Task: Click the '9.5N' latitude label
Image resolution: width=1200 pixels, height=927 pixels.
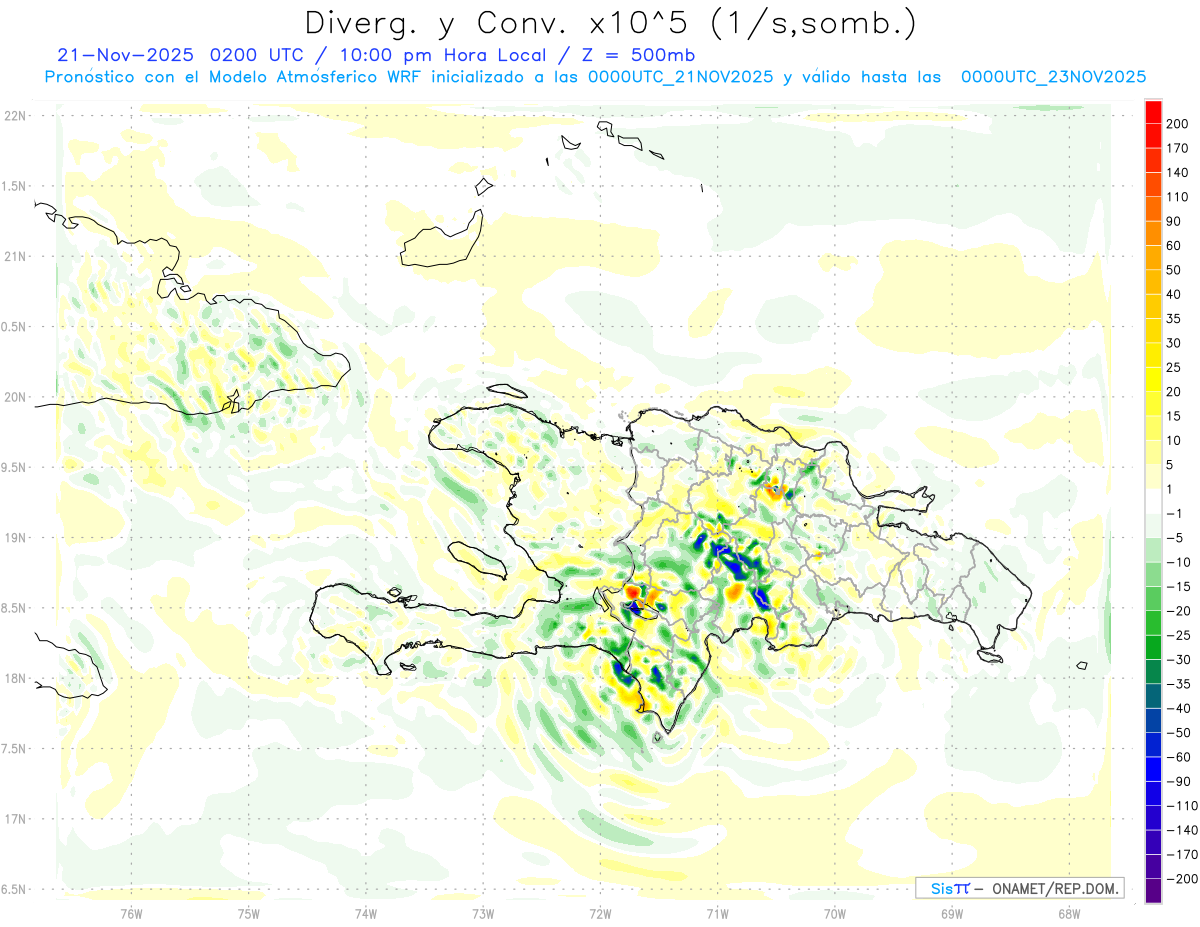Action: (x=14, y=468)
